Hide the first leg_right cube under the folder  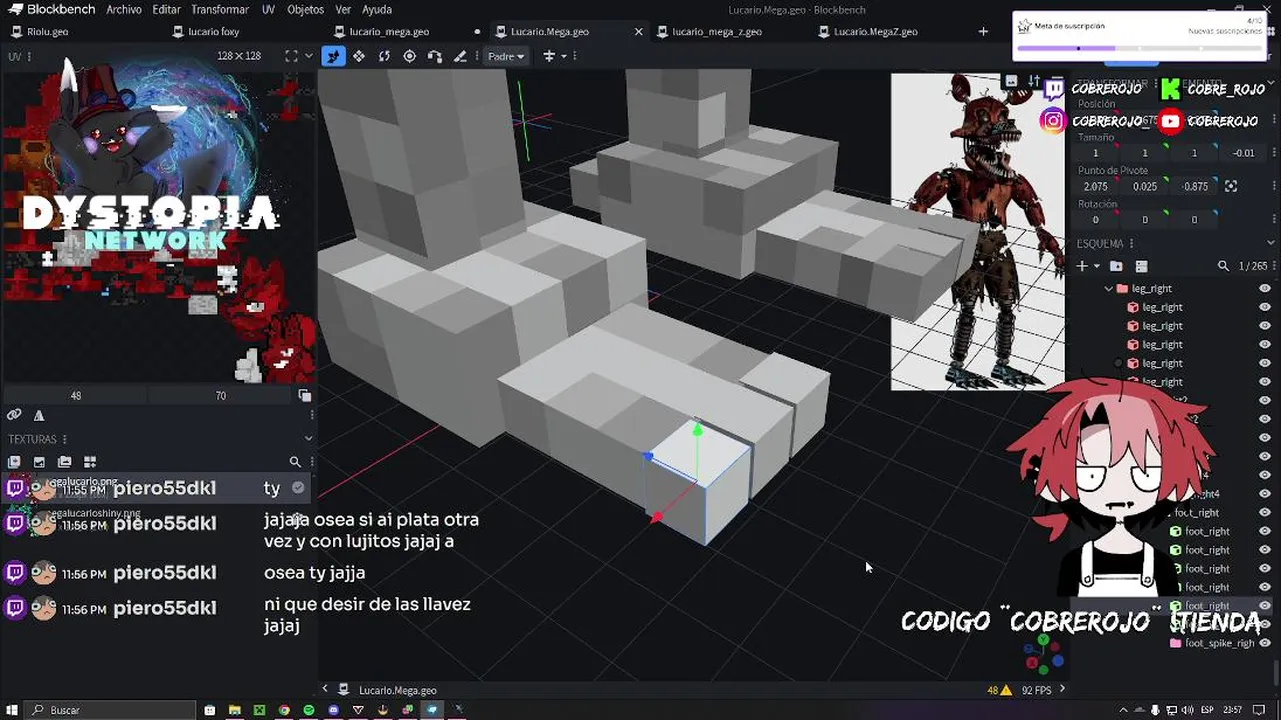1265,307
